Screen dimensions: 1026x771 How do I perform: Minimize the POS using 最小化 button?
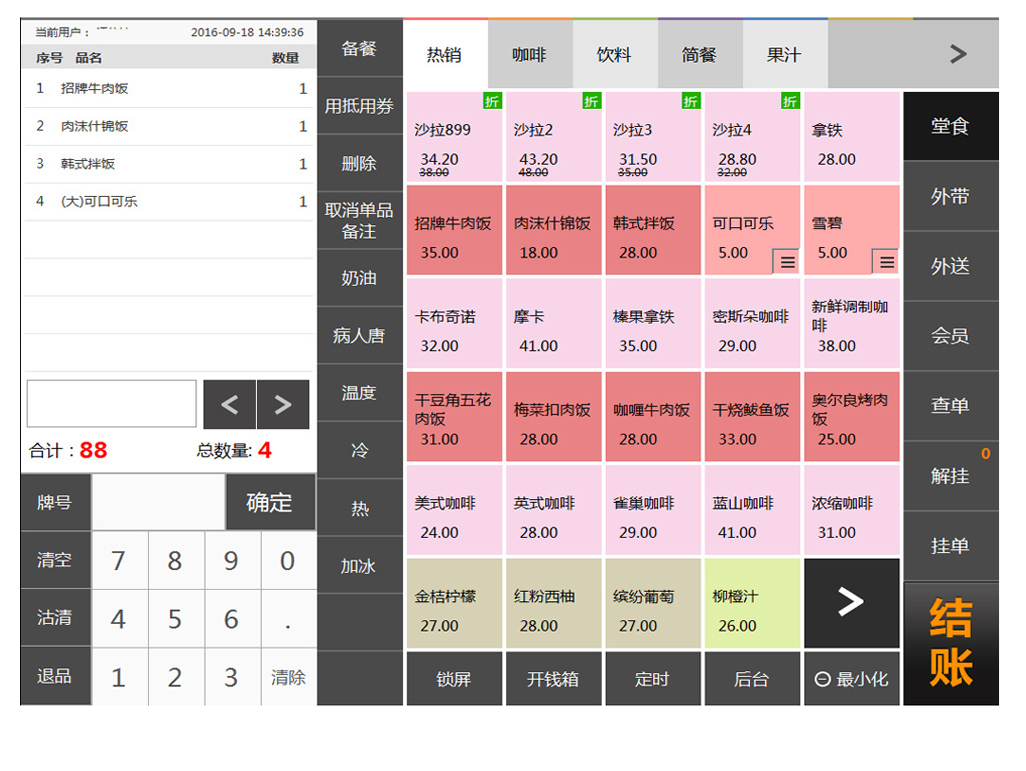coord(851,679)
